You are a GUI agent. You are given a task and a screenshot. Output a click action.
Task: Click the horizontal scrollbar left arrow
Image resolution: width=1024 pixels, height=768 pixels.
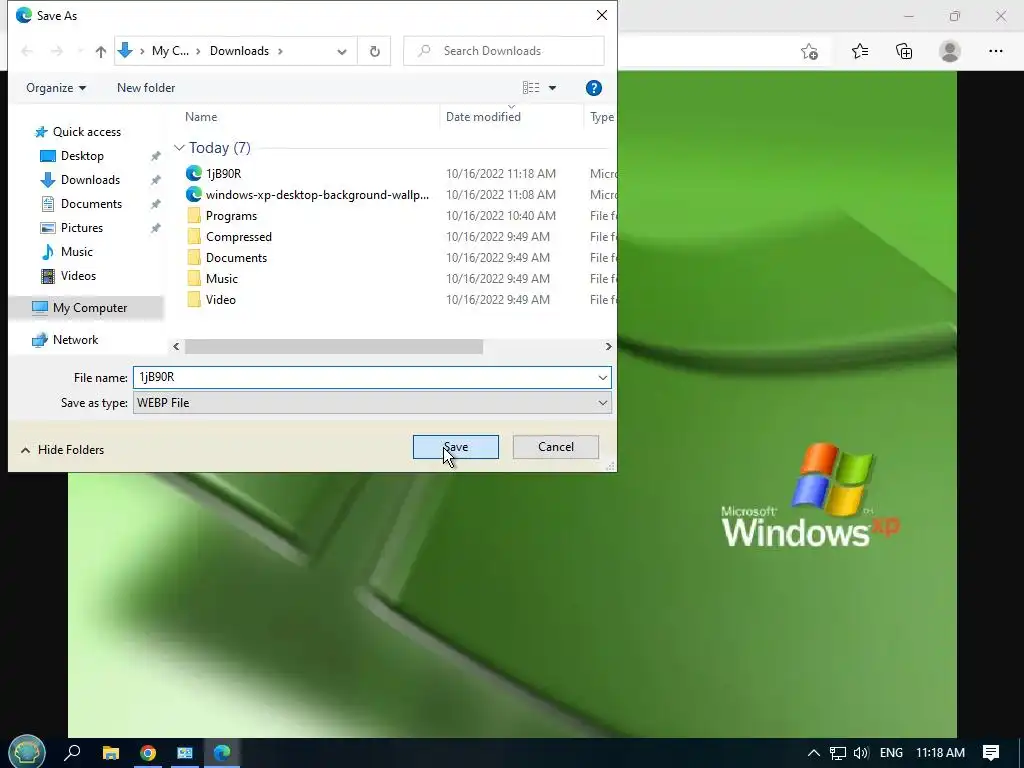coord(176,346)
